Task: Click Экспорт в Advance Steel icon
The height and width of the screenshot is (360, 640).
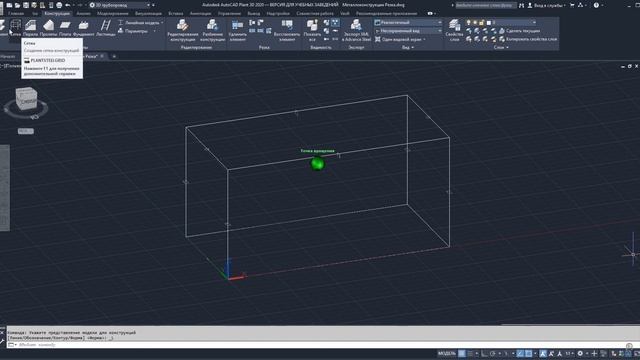Action: [356, 31]
